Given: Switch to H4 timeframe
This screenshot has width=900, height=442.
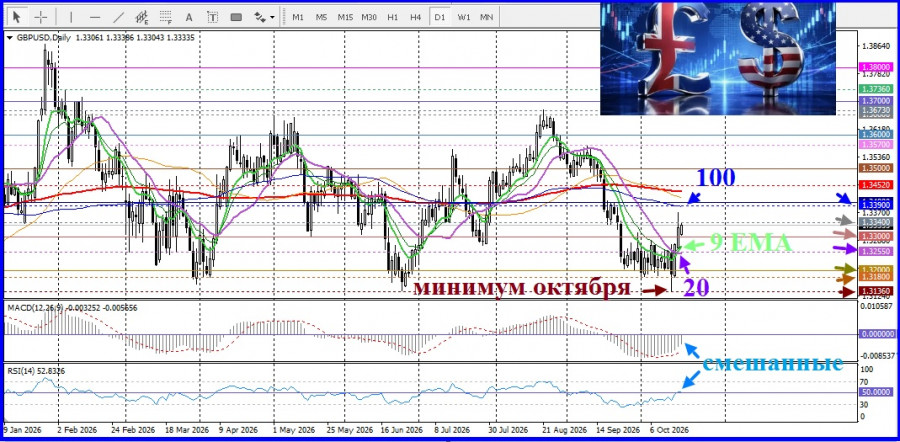Looking at the screenshot, I should click(x=416, y=17).
